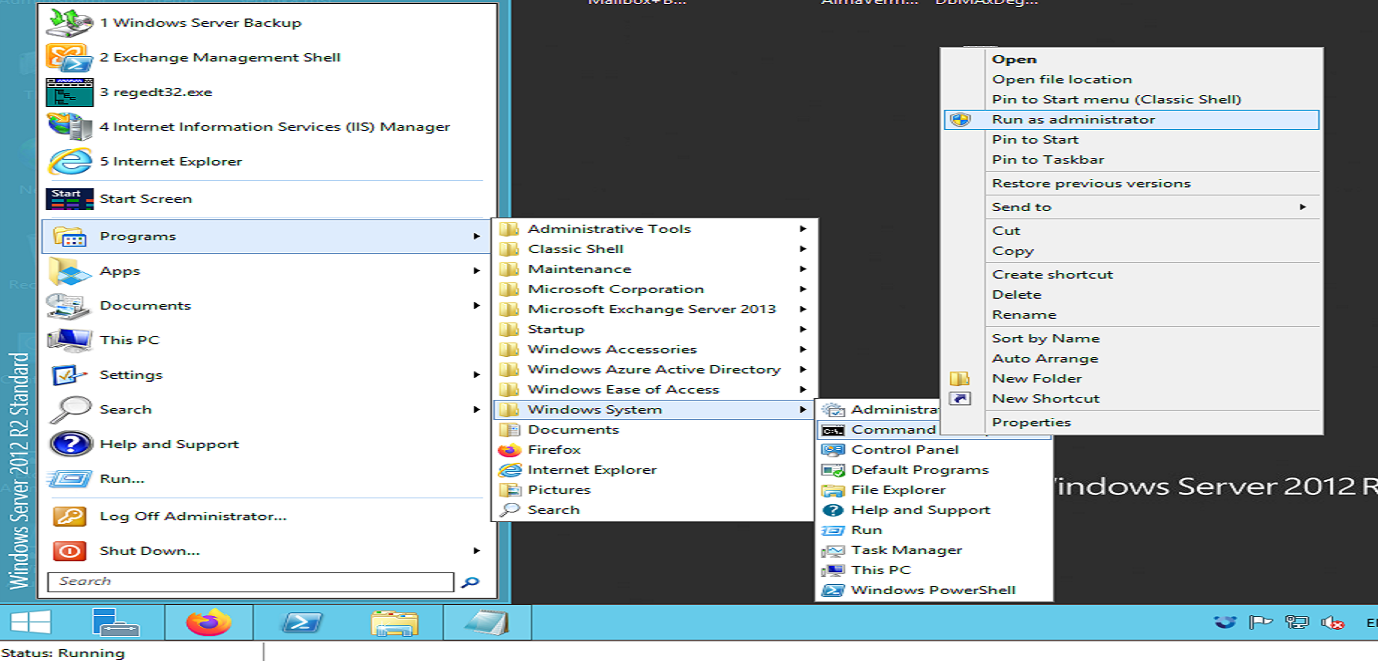This screenshot has height=661, width=1378.
Task: Click search magnifier icon beside search box
Action: click(x=469, y=582)
